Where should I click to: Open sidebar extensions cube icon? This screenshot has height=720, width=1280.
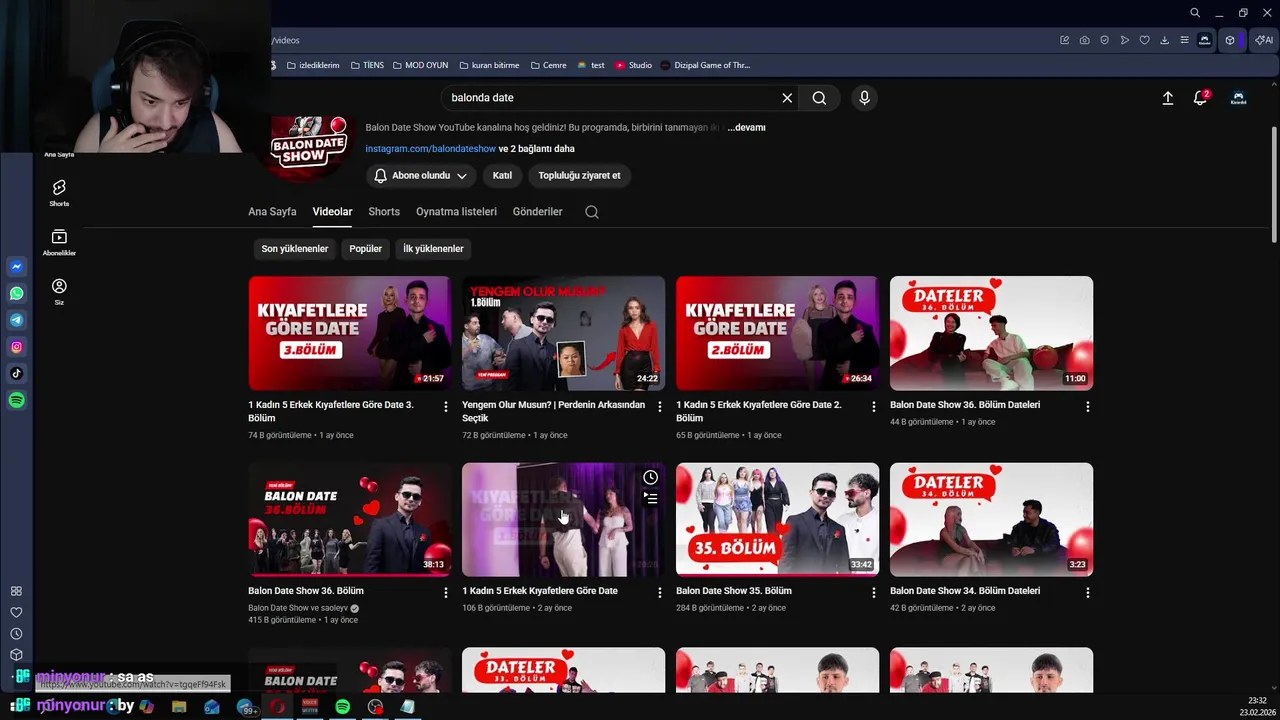pos(16,655)
